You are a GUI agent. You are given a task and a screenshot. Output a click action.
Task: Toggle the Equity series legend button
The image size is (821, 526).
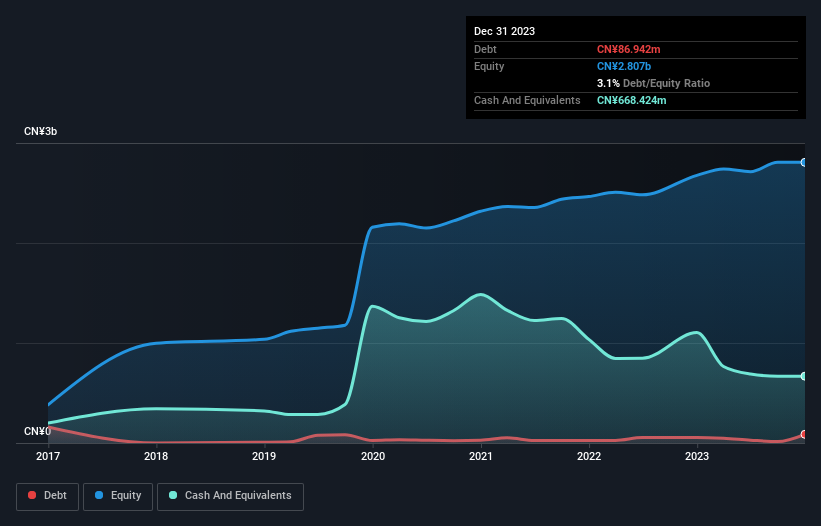pyautogui.click(x=118, y=496)
